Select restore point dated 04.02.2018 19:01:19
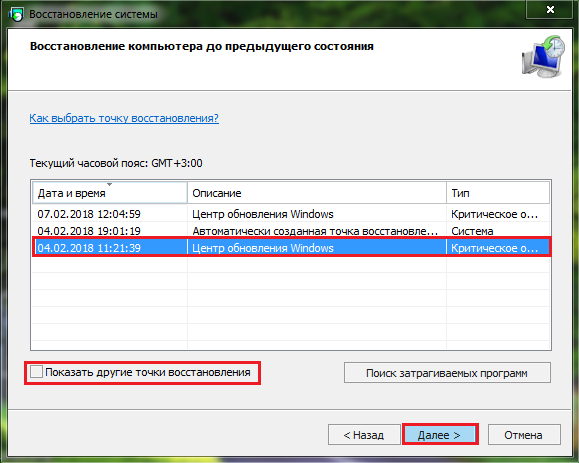 [x=291, y=231]
